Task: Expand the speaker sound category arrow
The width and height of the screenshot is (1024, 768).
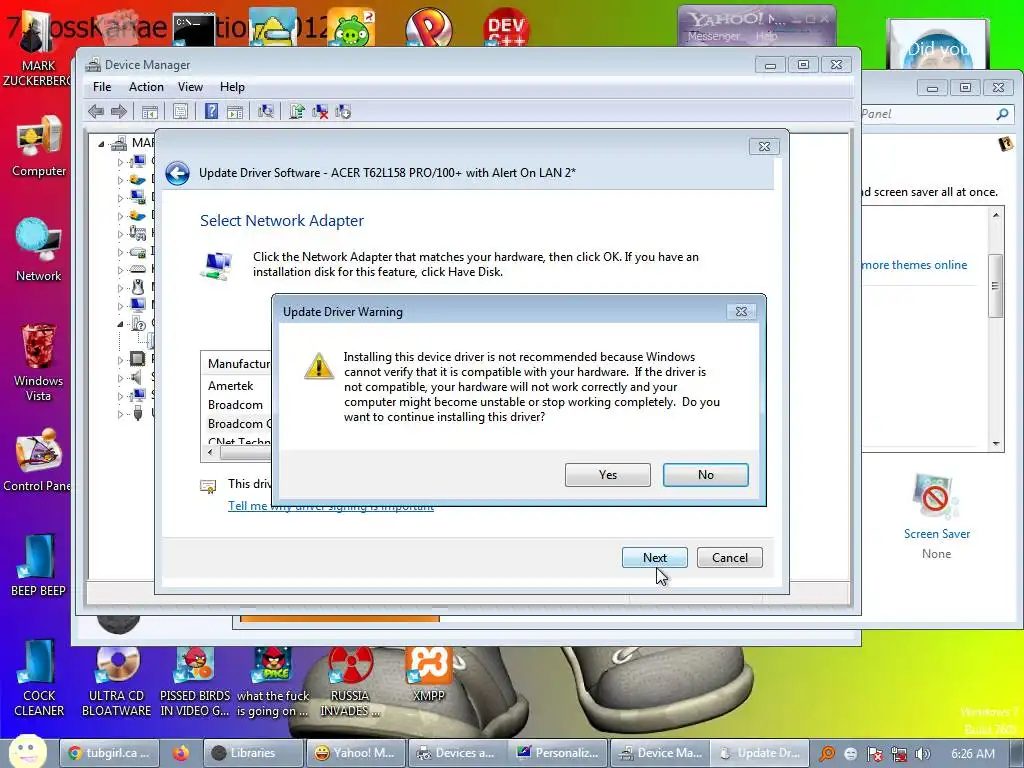Action: [120, 377]
